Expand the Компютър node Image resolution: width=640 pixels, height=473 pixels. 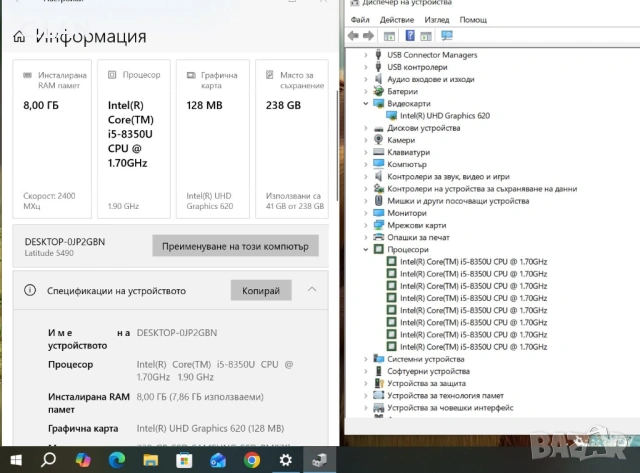366,164
